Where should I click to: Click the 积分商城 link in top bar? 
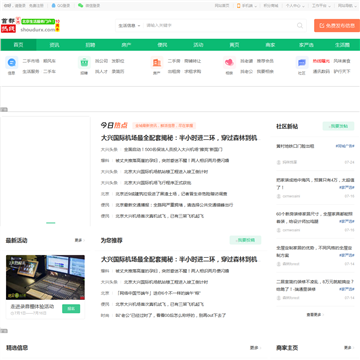tap(271, 6)
